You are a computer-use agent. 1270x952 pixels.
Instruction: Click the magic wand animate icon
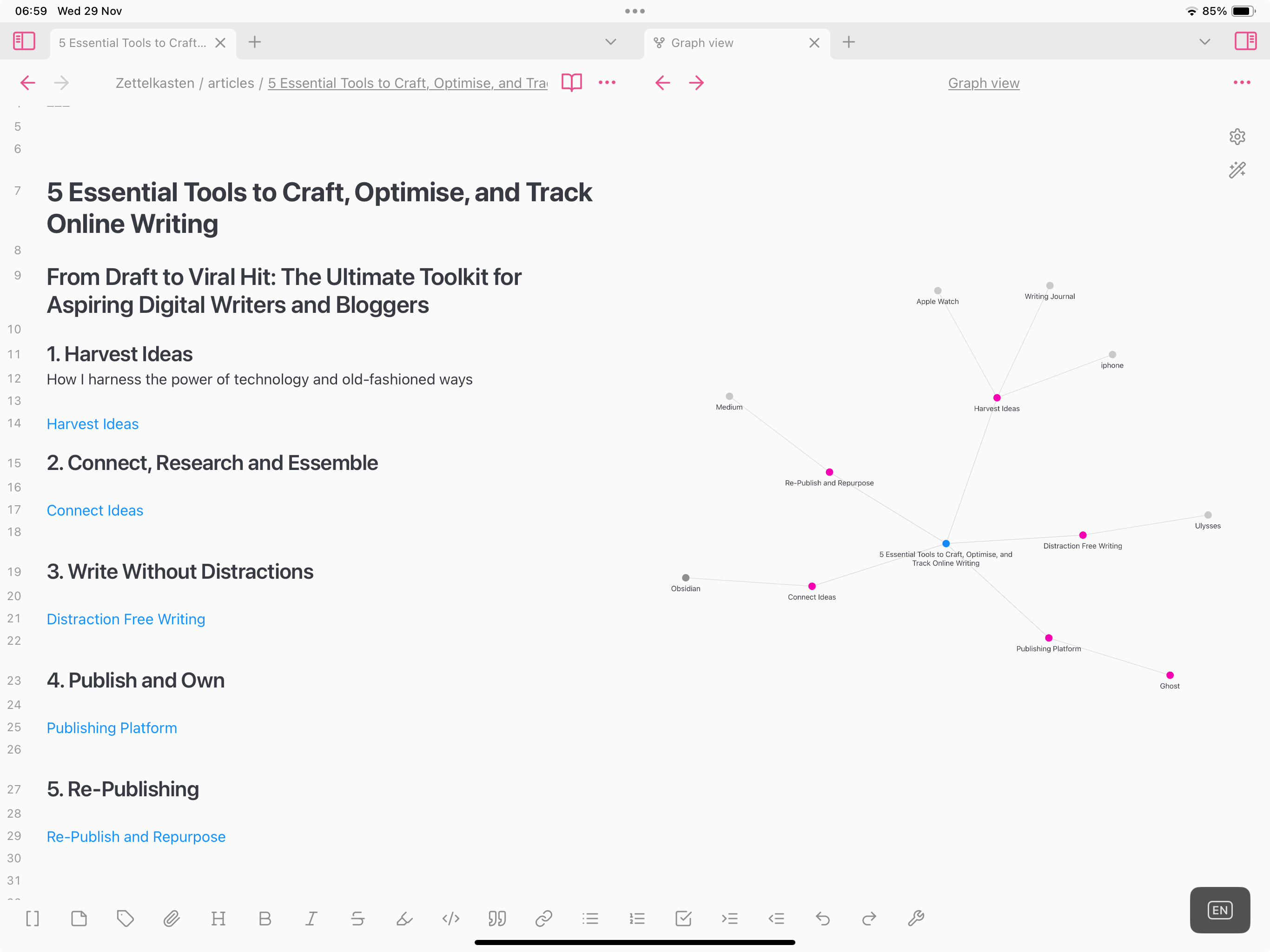click(1237, 170)
